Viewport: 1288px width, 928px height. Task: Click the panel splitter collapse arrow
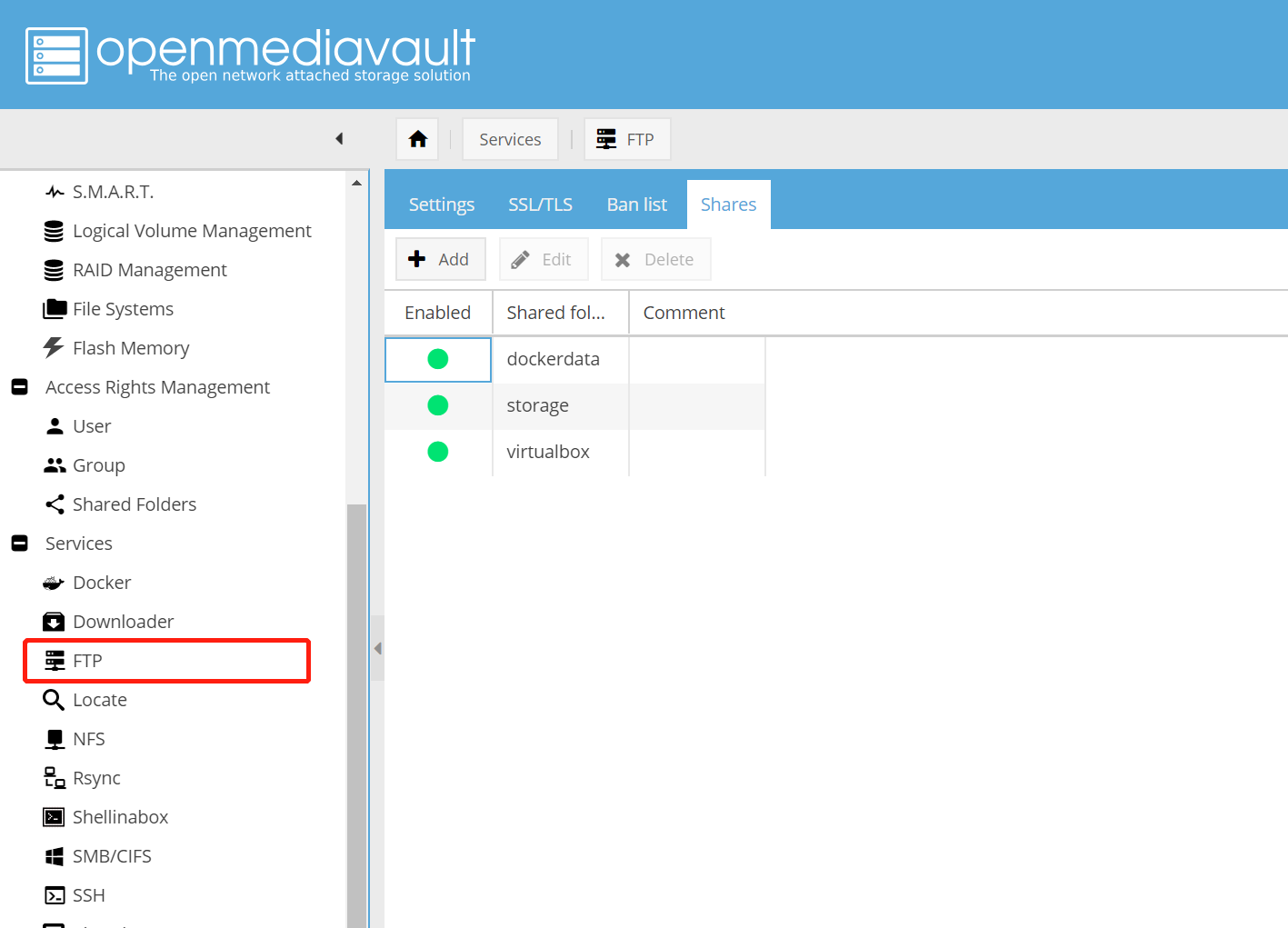click(377, 648)
